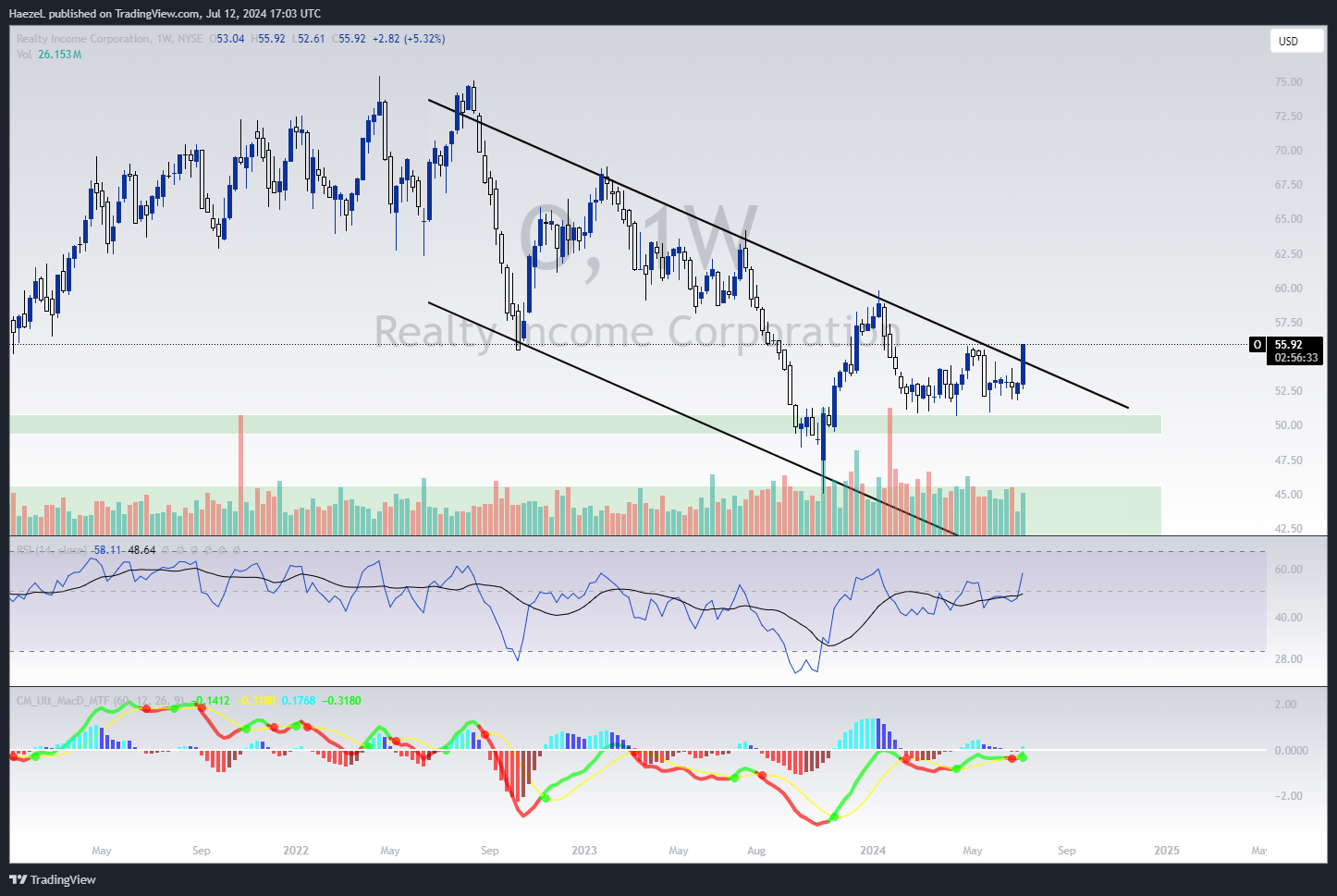1337x896 pixels.
Task: Select the upper descending channel trendline
Action: 777,252
